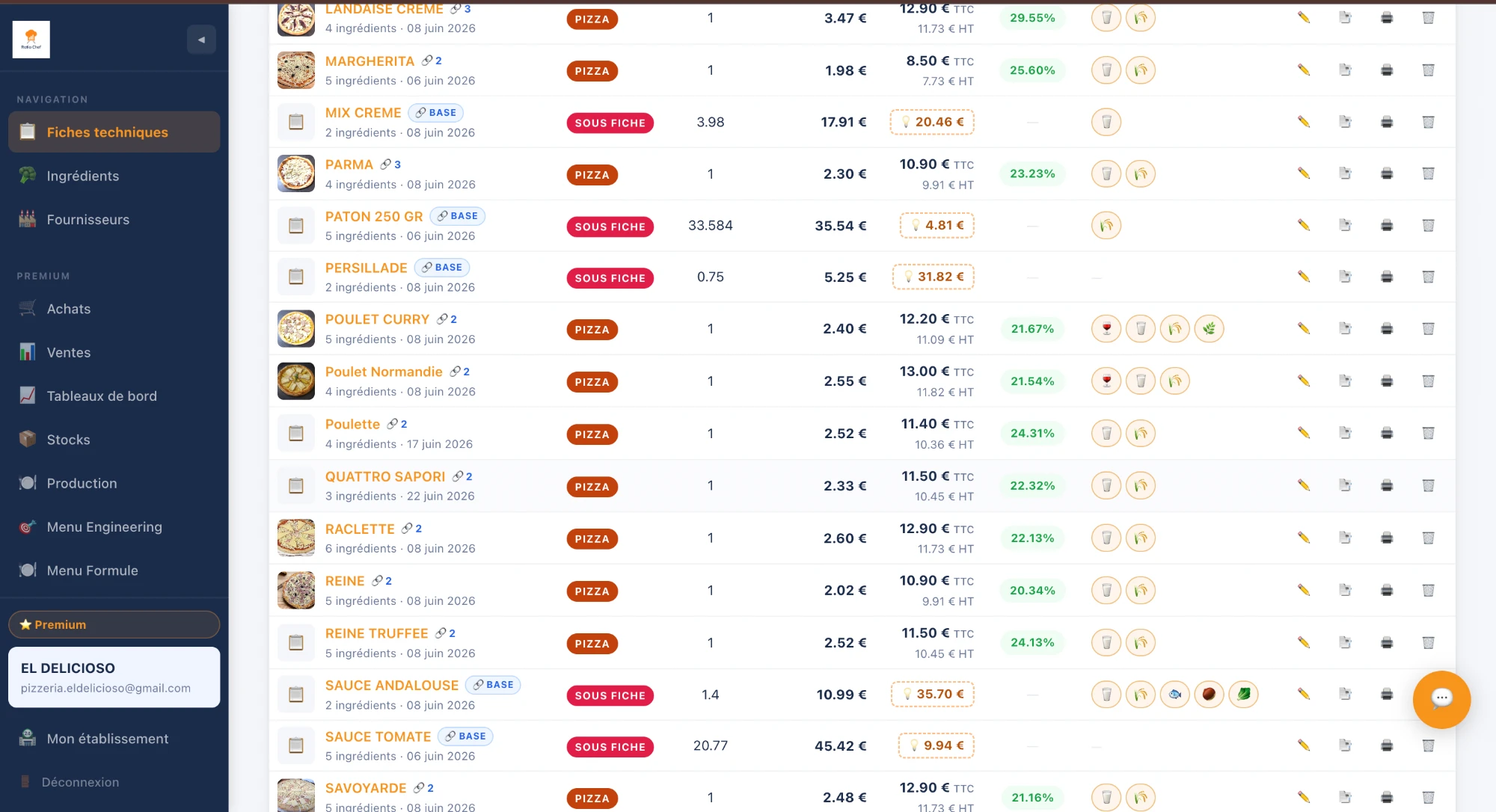
Task: Print the POULET CURRY sheet
Action: coord(1387,328)
